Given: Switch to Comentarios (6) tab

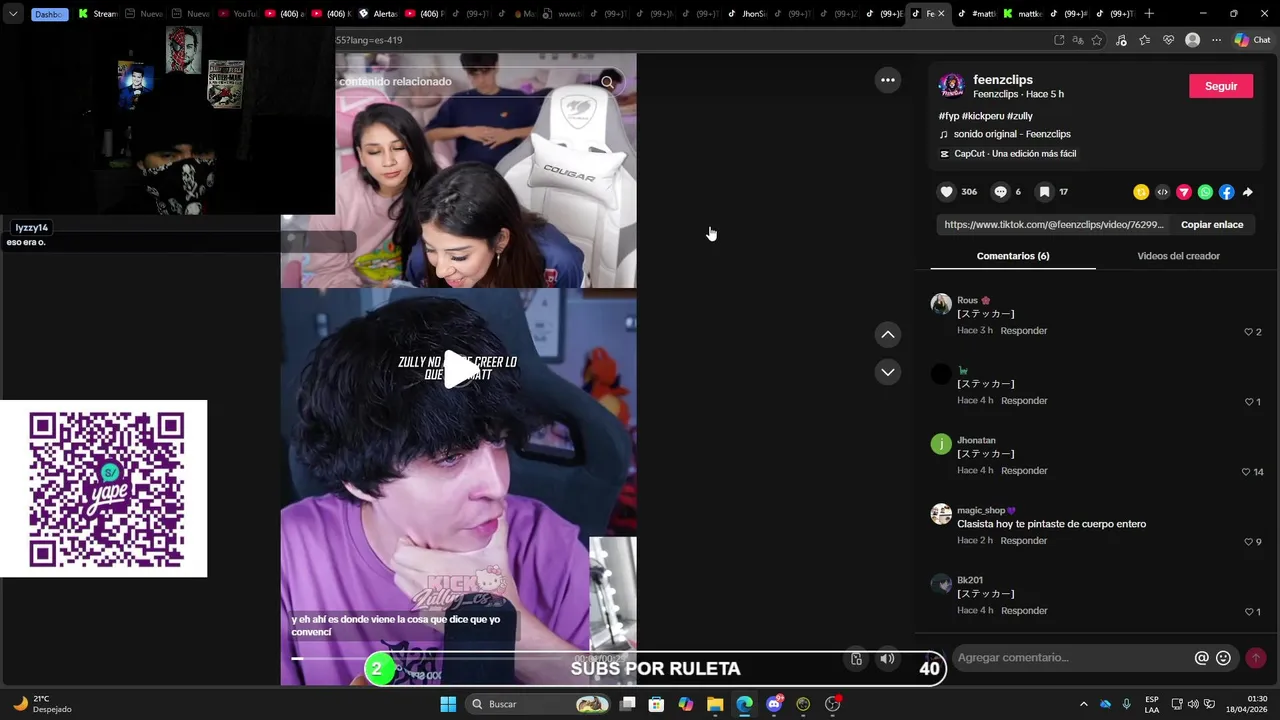Looking at the screenshot, I should tap(1013, 256).
